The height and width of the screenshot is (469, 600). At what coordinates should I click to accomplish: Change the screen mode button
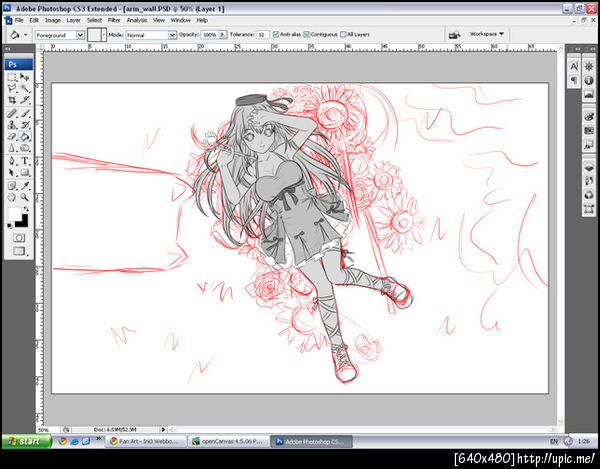click(x=19, y=251)
